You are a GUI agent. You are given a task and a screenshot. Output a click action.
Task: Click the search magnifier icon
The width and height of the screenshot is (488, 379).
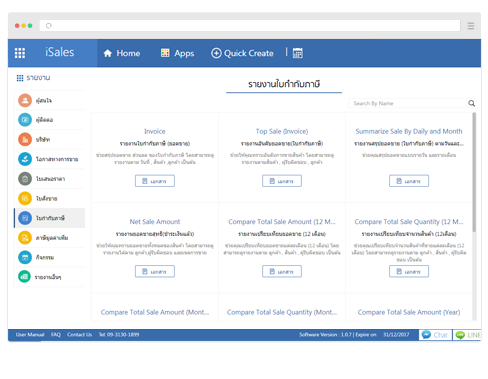tap(471, 103)
